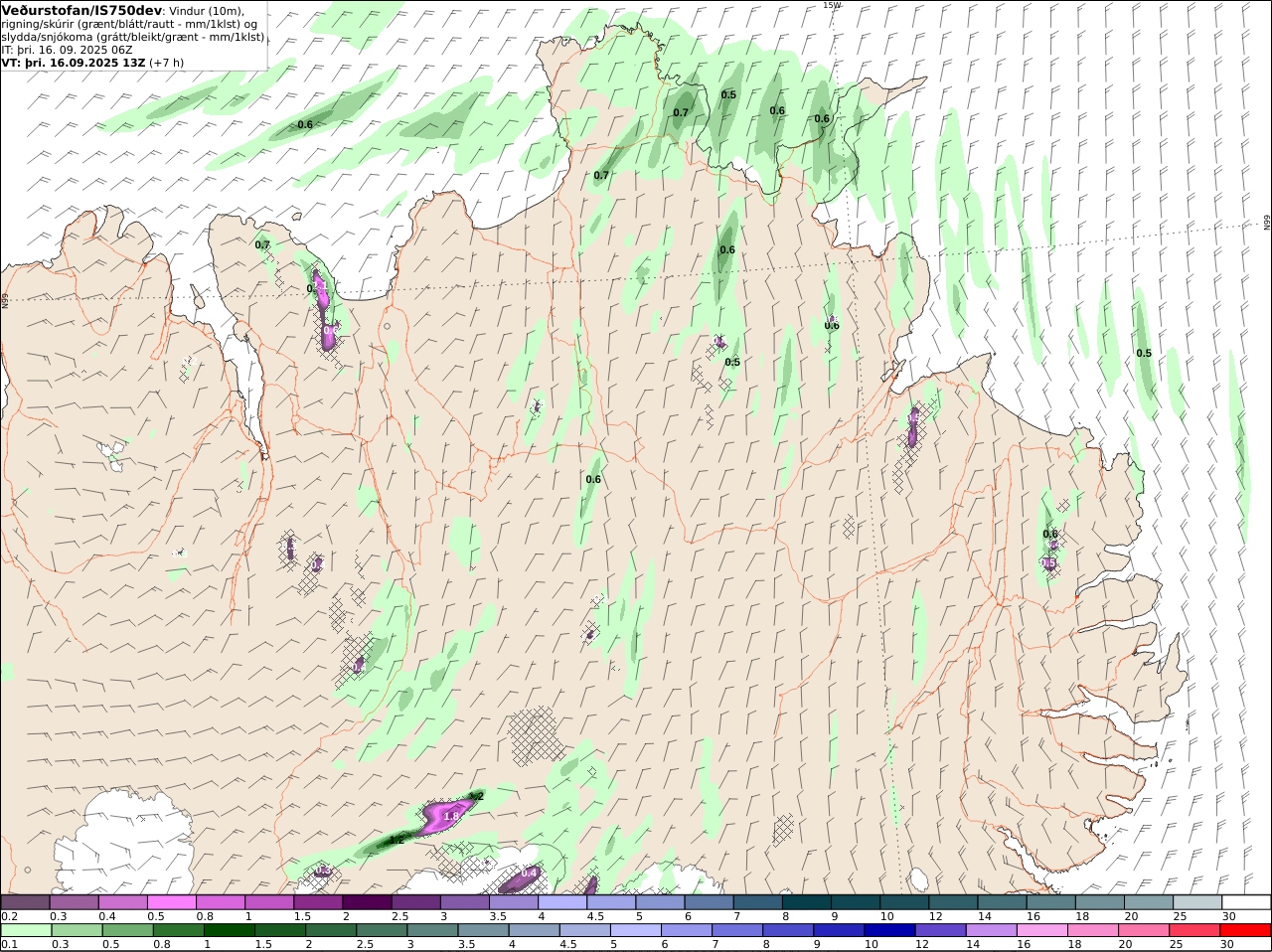Select the 30 bright red swatch in the rain legend

click(x=1244, y=930)
